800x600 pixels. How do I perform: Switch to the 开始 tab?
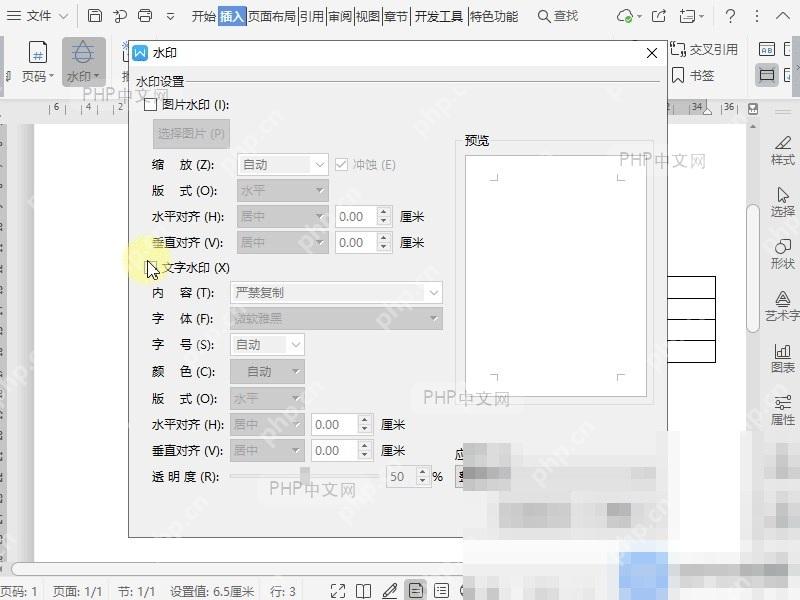[x=204, y=17]
